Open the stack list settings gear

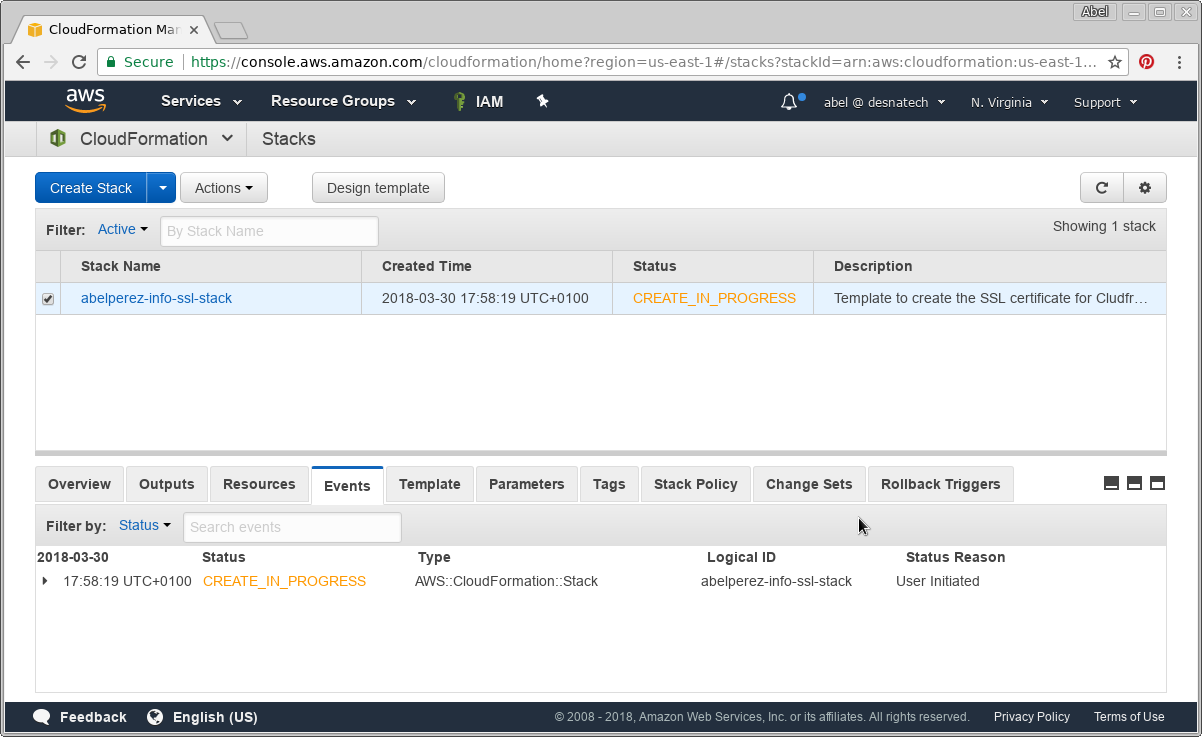coord(1145,188)
